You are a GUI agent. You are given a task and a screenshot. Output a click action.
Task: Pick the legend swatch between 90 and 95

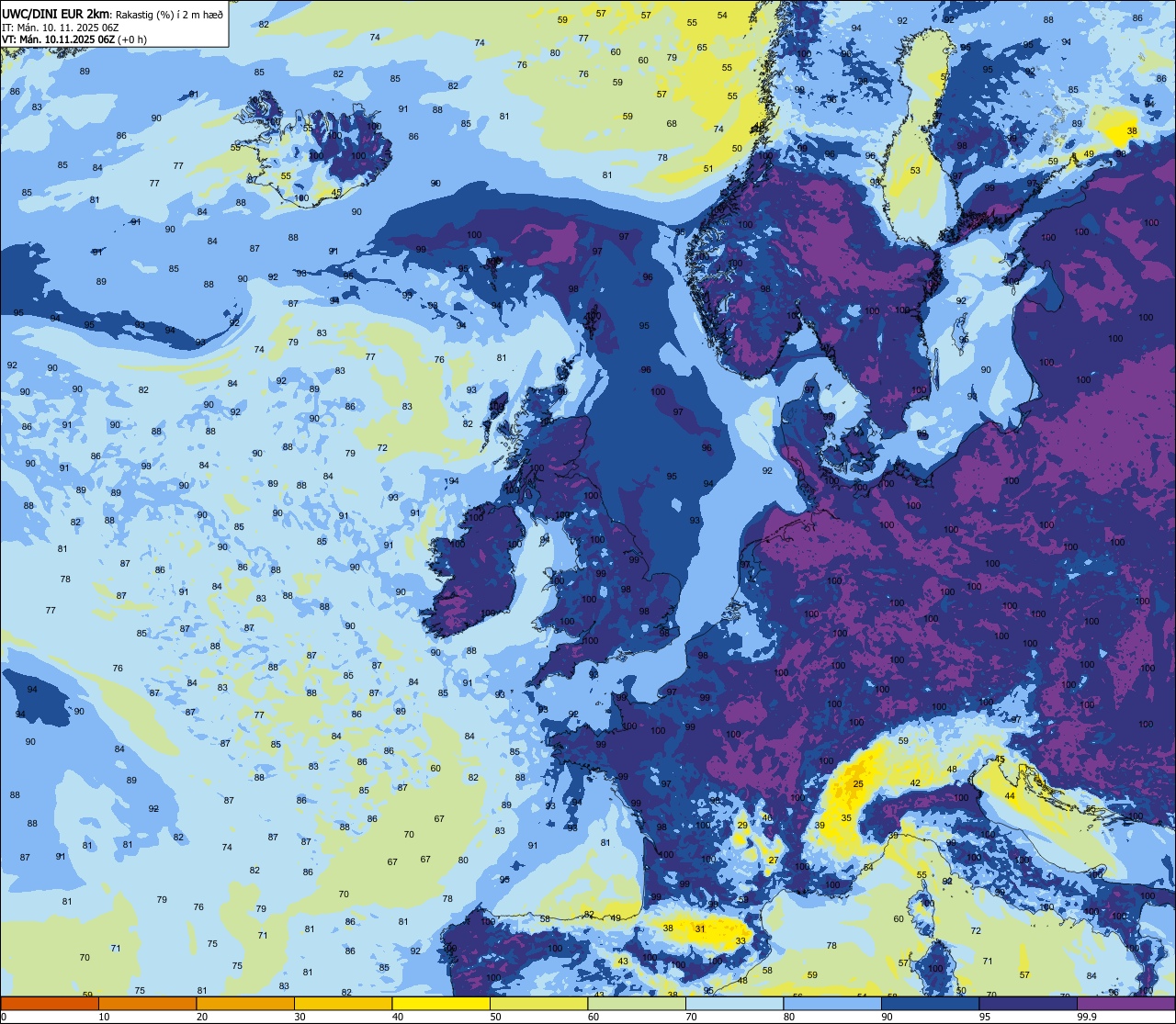(x=930, y=1003)
